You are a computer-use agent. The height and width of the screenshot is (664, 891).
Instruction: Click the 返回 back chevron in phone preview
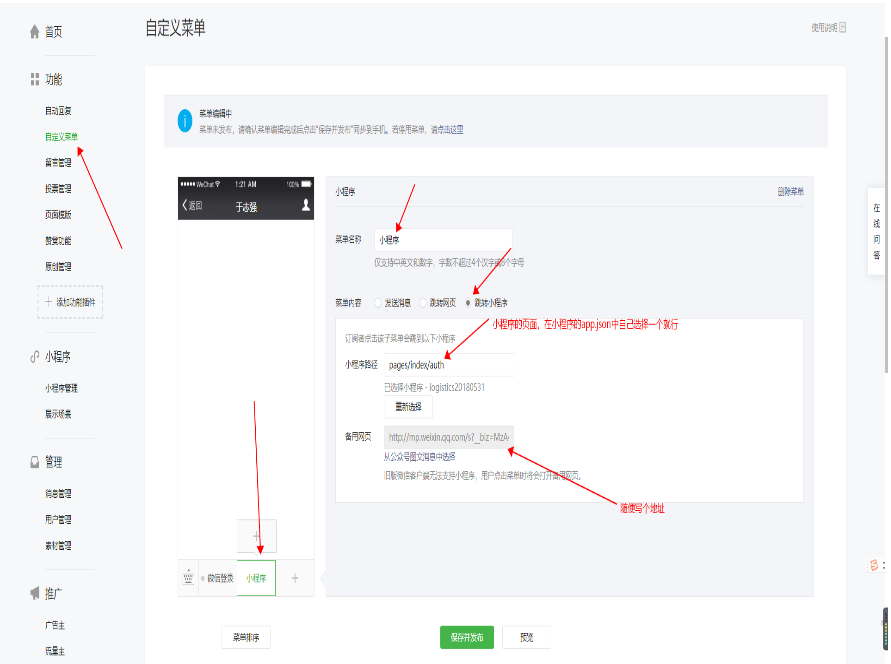185,205
